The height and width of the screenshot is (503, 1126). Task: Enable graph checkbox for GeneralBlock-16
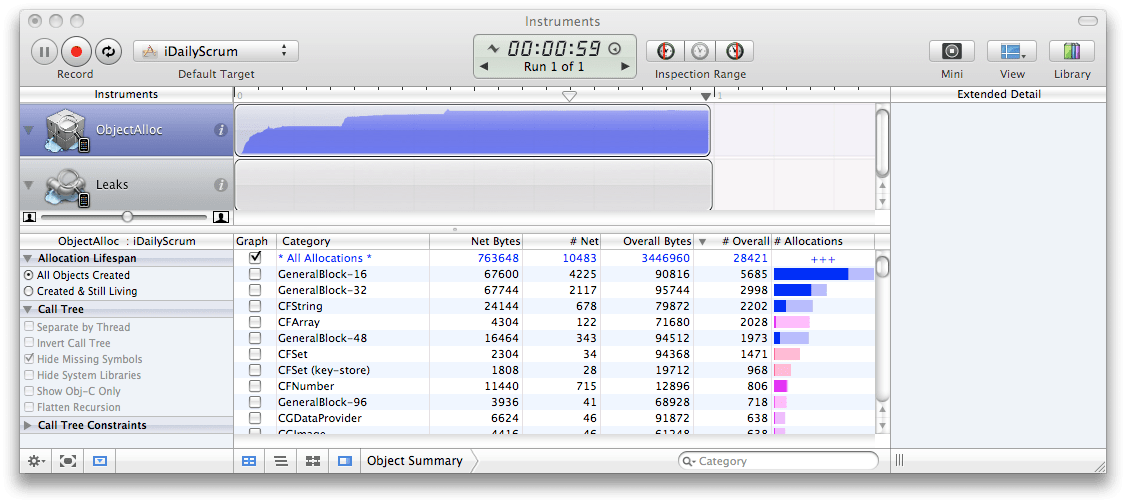click(255, 274)
